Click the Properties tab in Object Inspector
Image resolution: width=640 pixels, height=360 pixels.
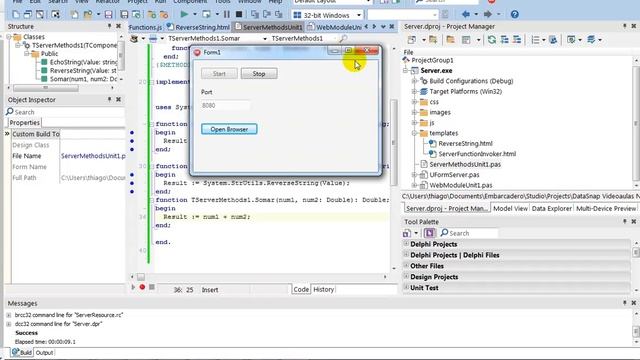coord(24,122)
